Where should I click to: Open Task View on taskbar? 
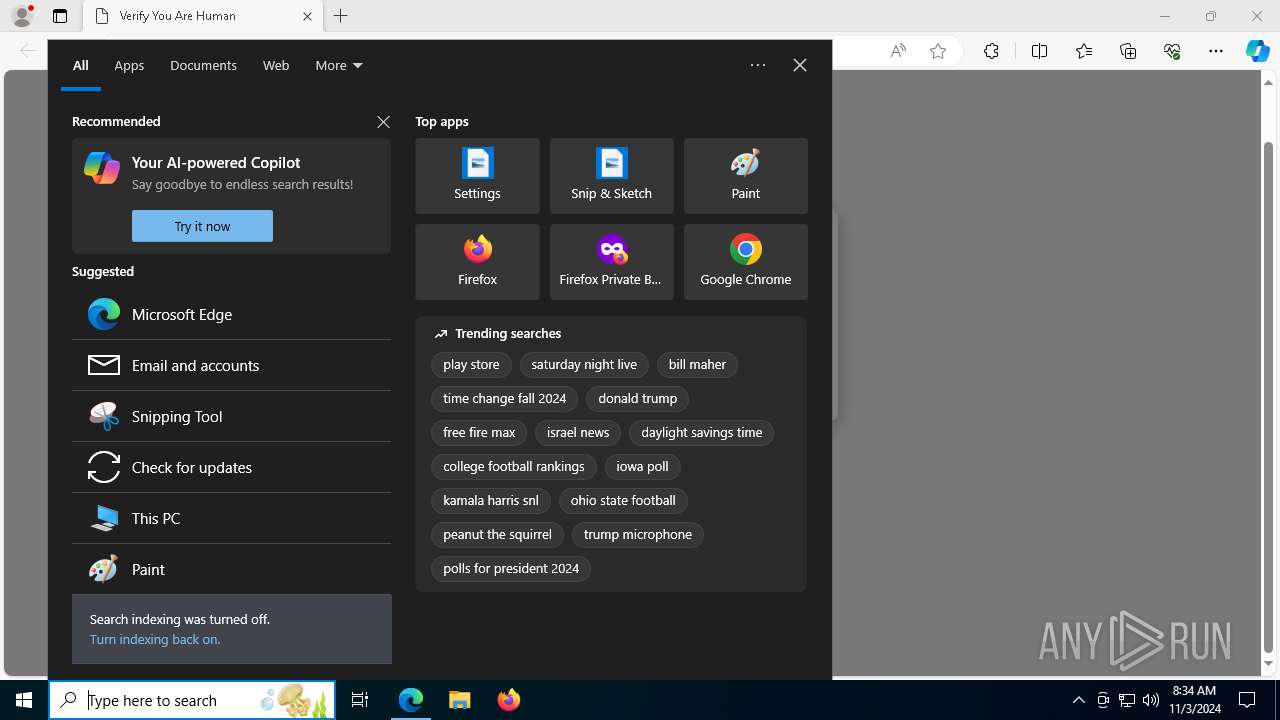(x=360, y=700)
